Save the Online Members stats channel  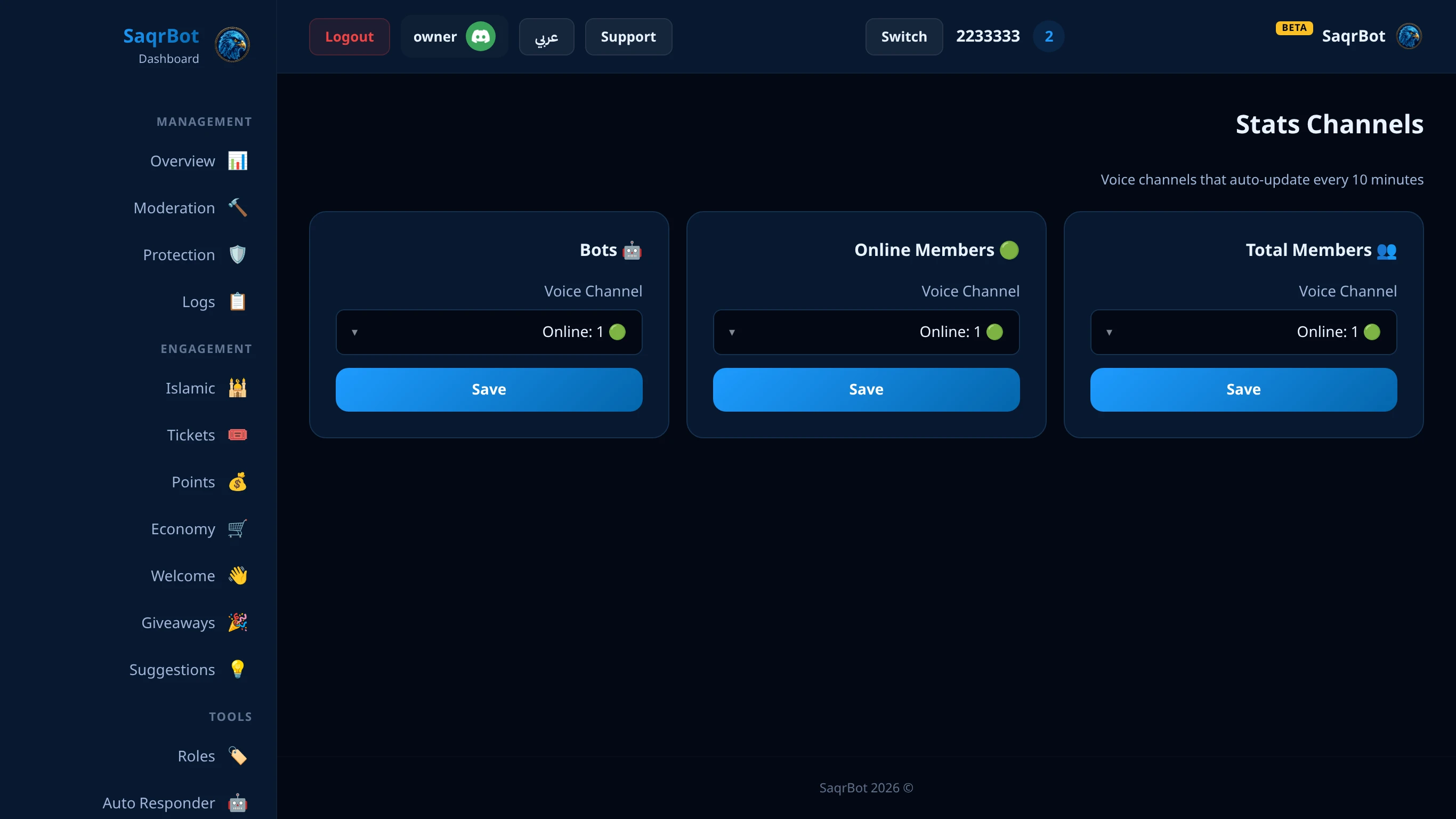point(866,390)
